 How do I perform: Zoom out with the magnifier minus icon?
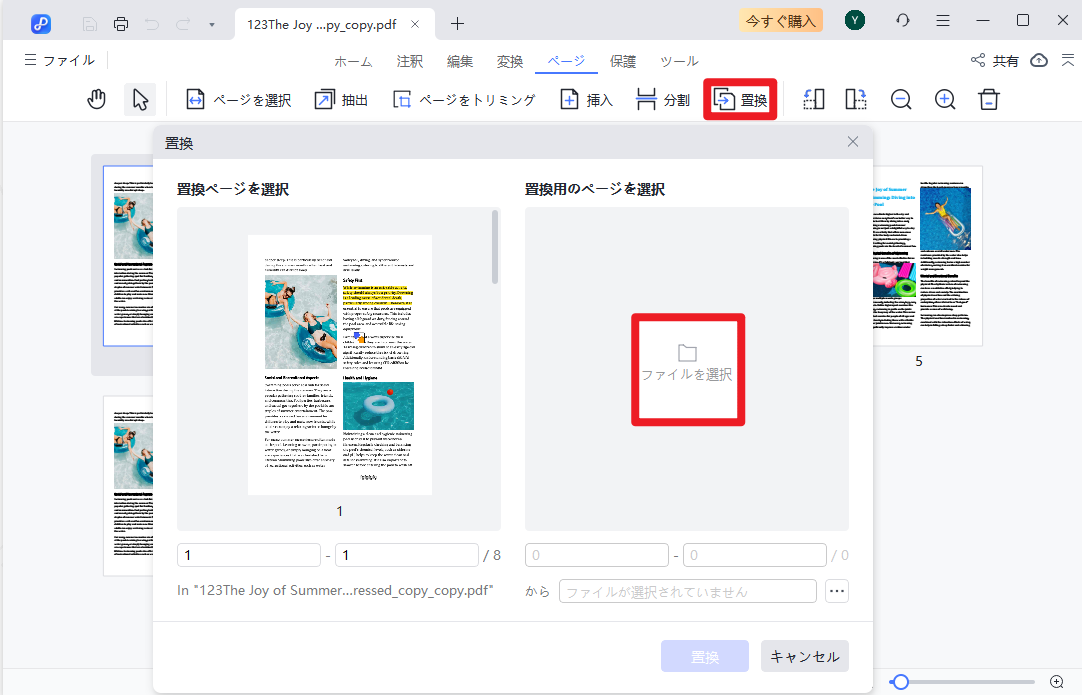(x=900, y=99)
